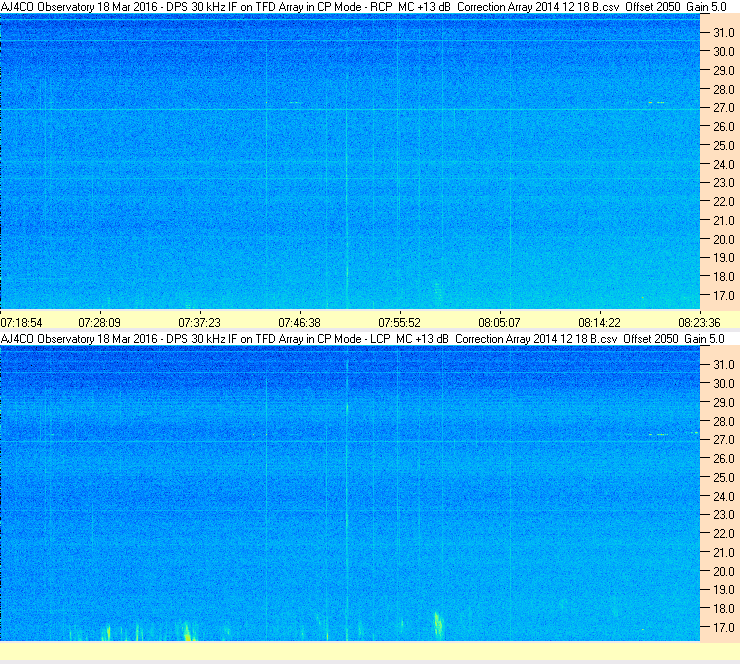Pick the 20.0 axis value in LCP panel
Viewport: 740px width, 664px height.
[x=724, y=572]
